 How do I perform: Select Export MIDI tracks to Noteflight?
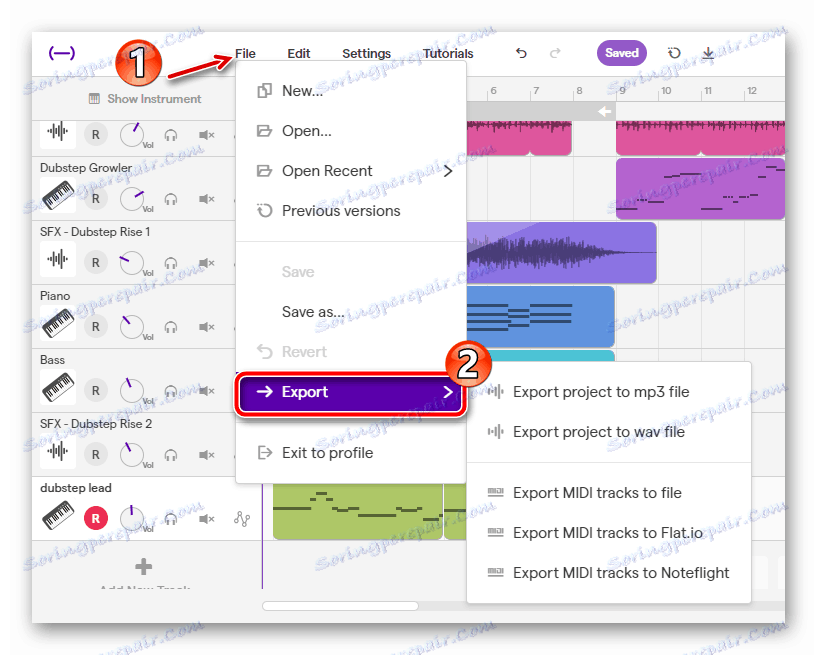coord(609,573)
